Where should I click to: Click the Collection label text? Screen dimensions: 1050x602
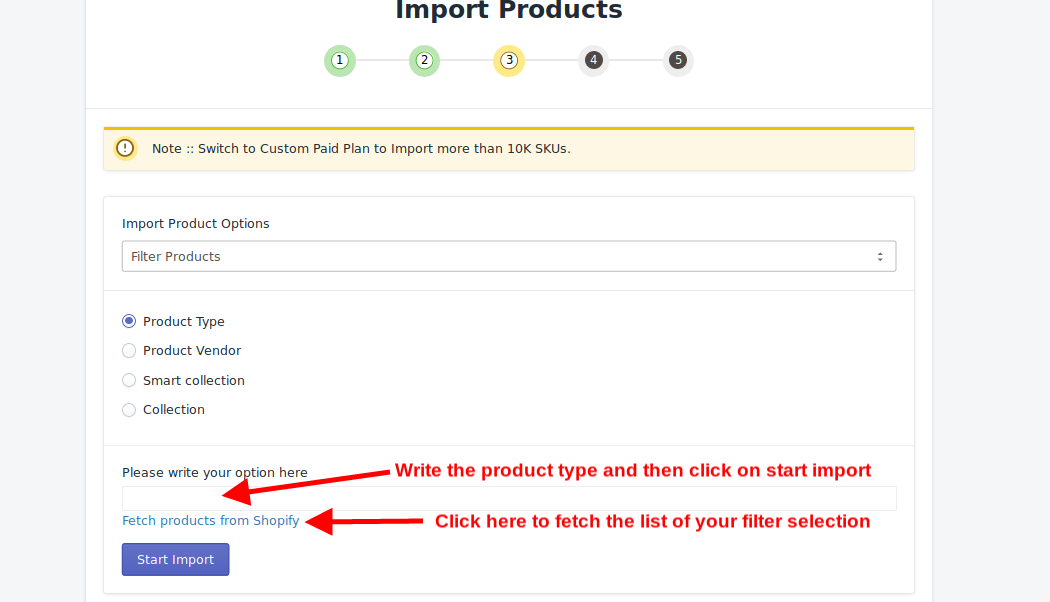(173, 410)
